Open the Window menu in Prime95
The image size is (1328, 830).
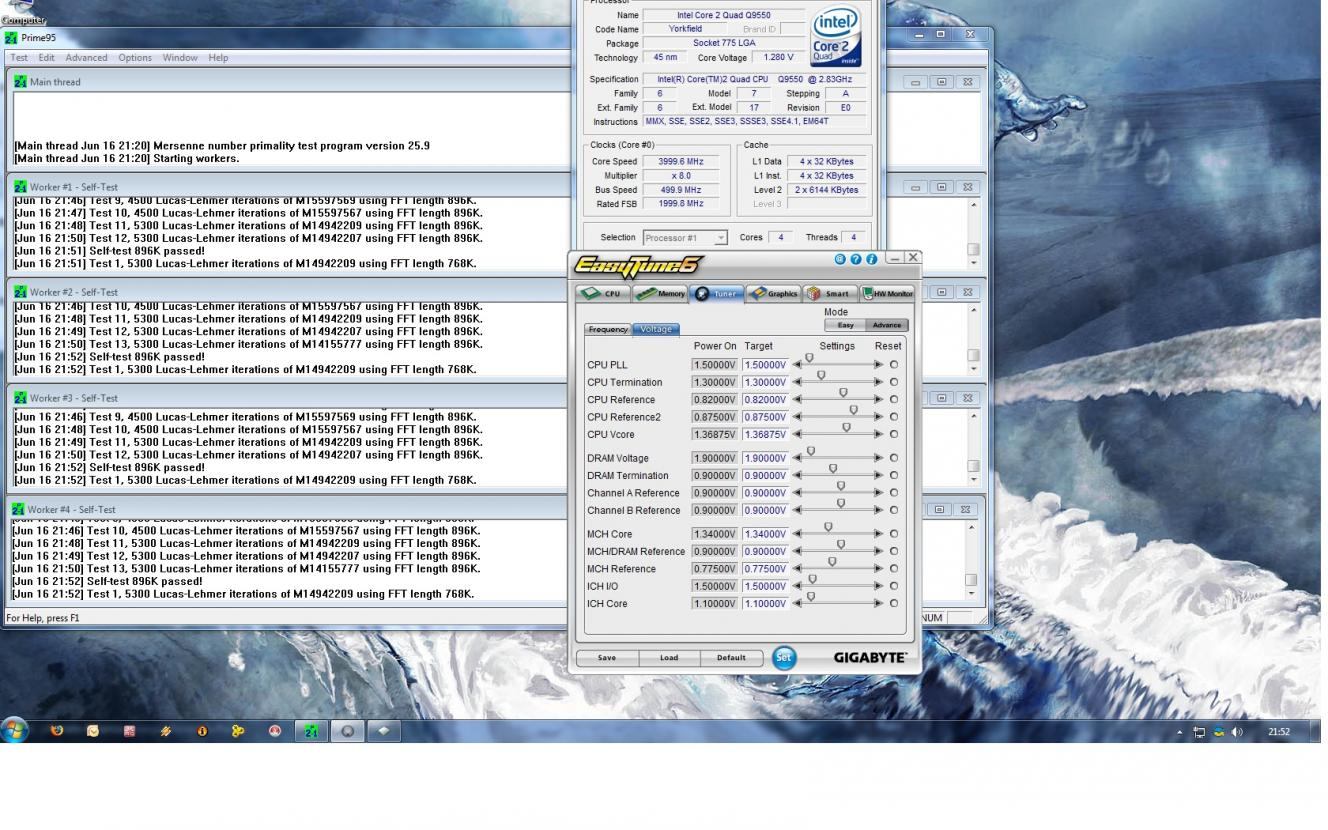point(180,58)
